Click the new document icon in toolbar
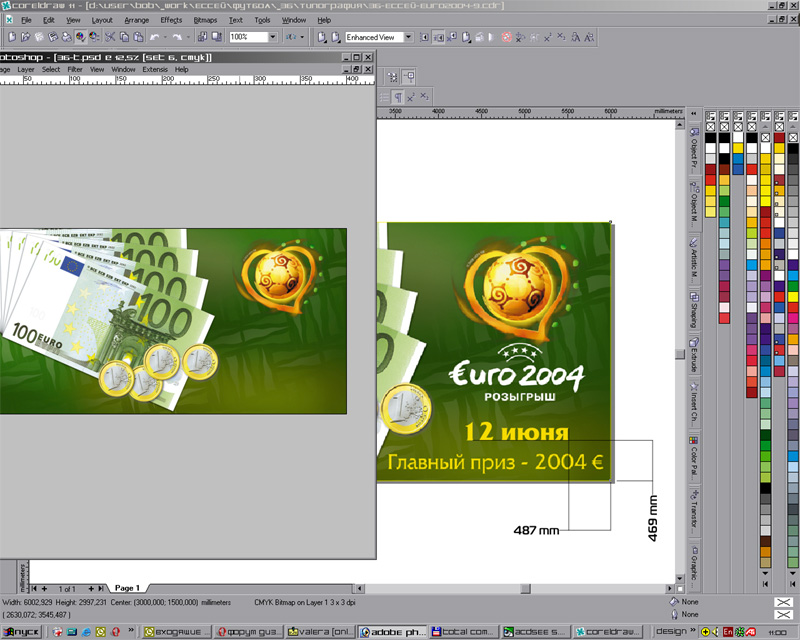The image size is (800, 640). [10, 37]
